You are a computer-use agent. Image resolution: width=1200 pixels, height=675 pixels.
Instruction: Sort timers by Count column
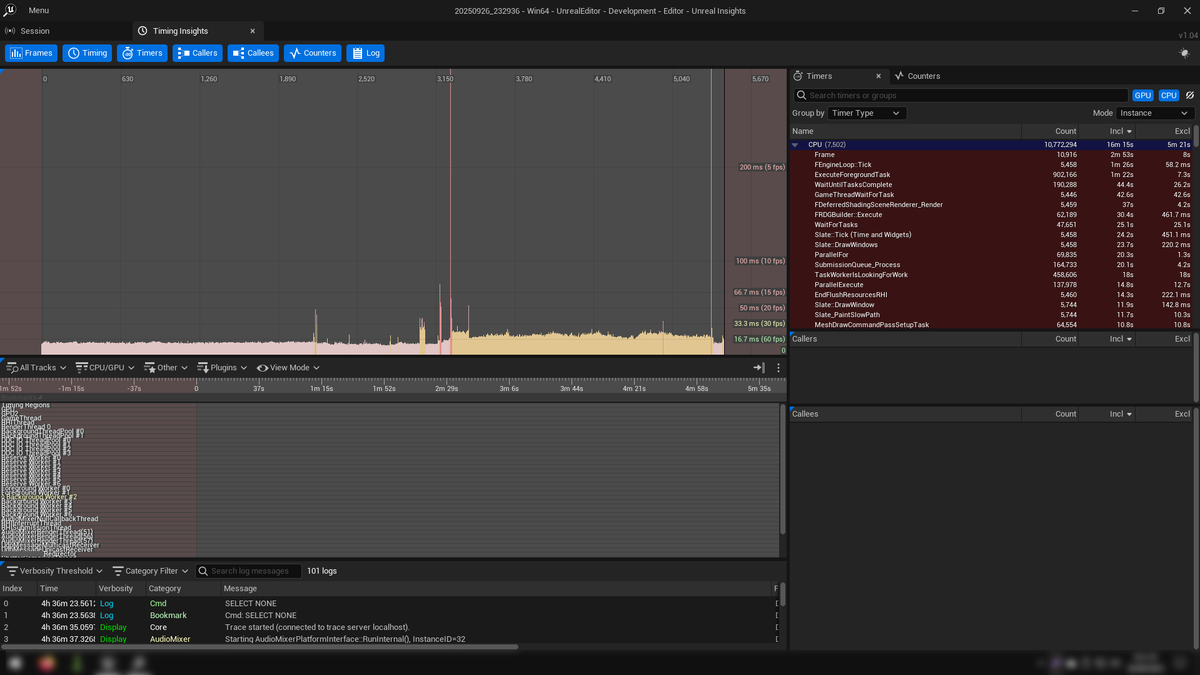click(1051, 131)
